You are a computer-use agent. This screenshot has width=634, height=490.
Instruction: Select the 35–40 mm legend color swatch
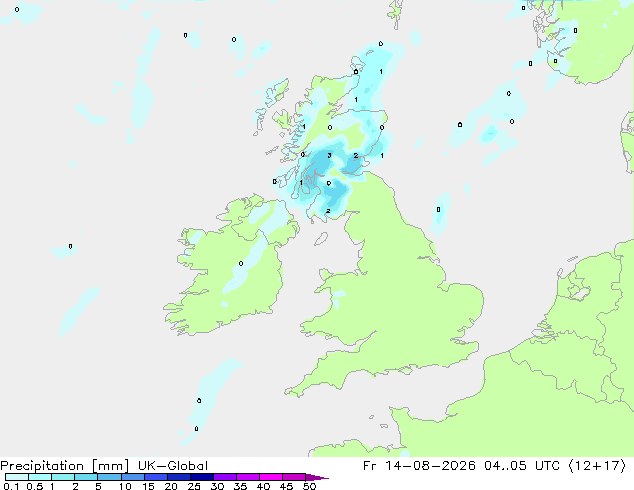pos(247,477)
